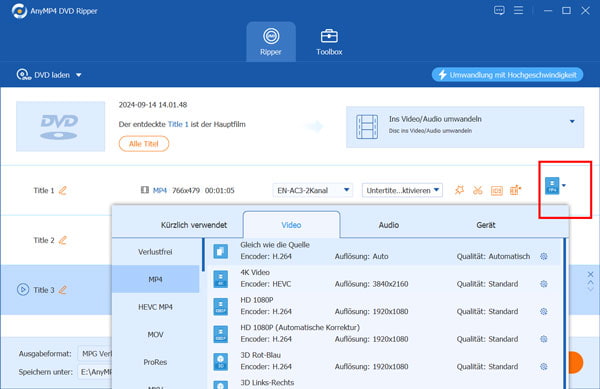The height and width of the screenshot is (389, 600).
Task: Choose ProRes in the format list
Action: point(155,362)
